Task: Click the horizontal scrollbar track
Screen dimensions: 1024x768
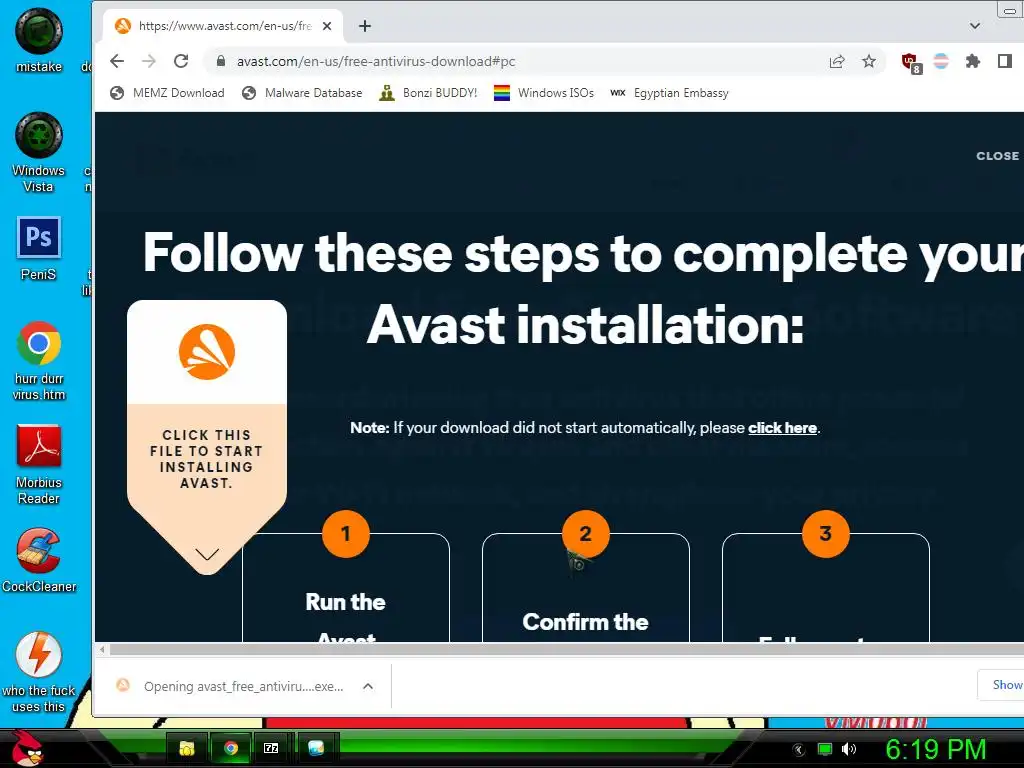Action: tap(566, 650)
